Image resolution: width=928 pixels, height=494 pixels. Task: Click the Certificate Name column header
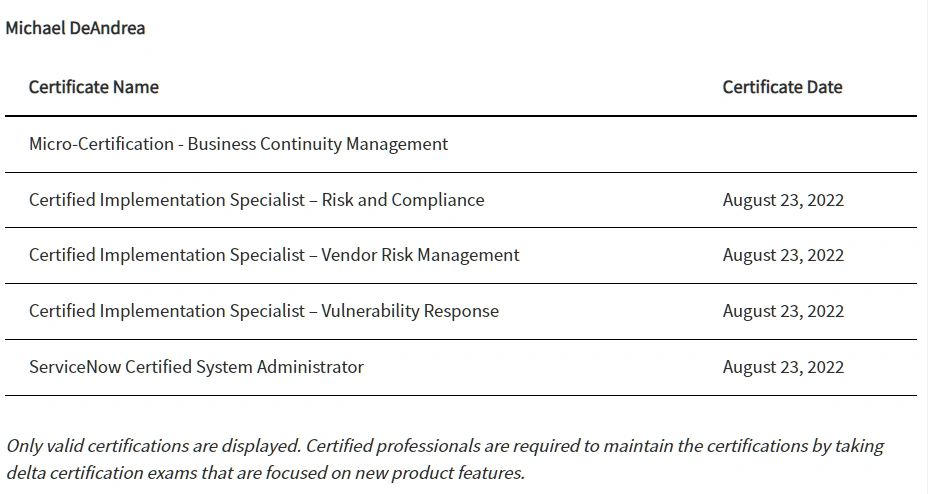pyautogui.click(x=94, y=87)
